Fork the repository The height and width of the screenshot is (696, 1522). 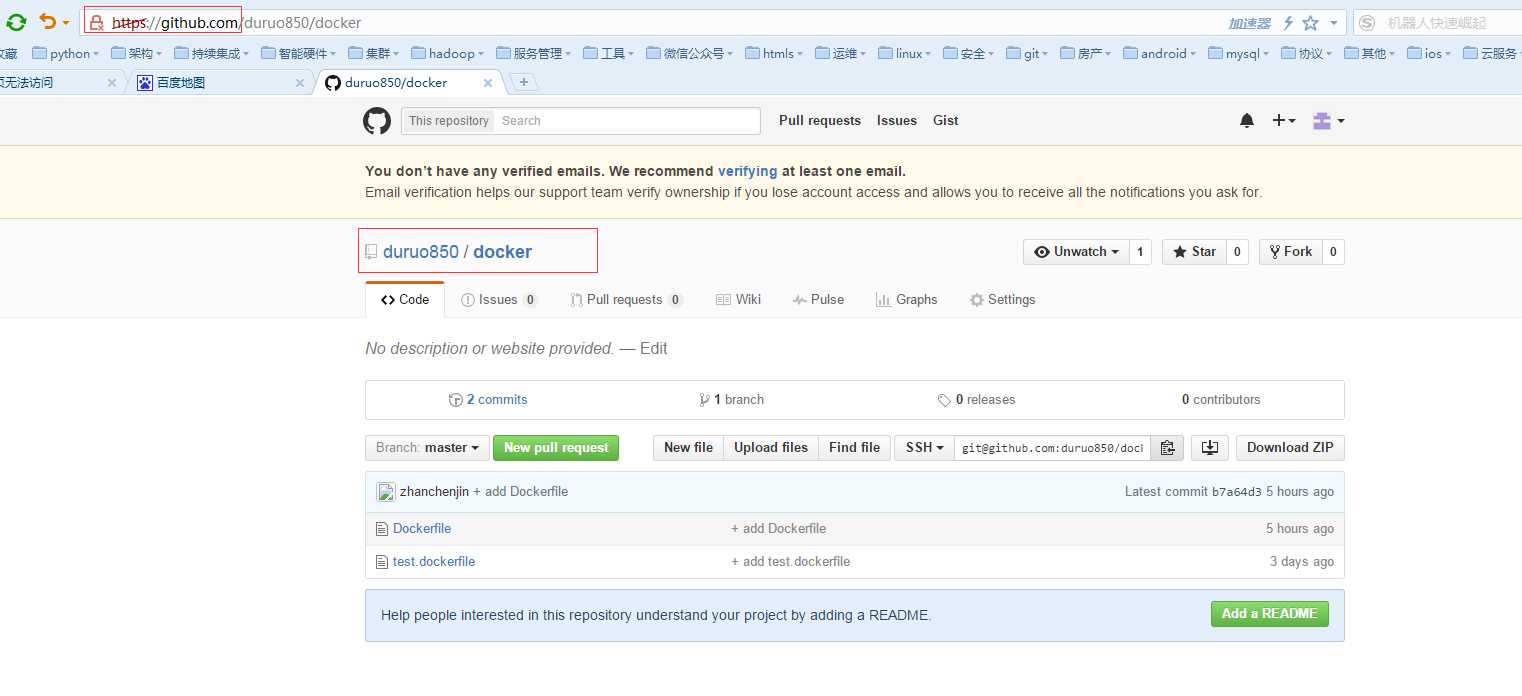click(x=1291, y=252)
